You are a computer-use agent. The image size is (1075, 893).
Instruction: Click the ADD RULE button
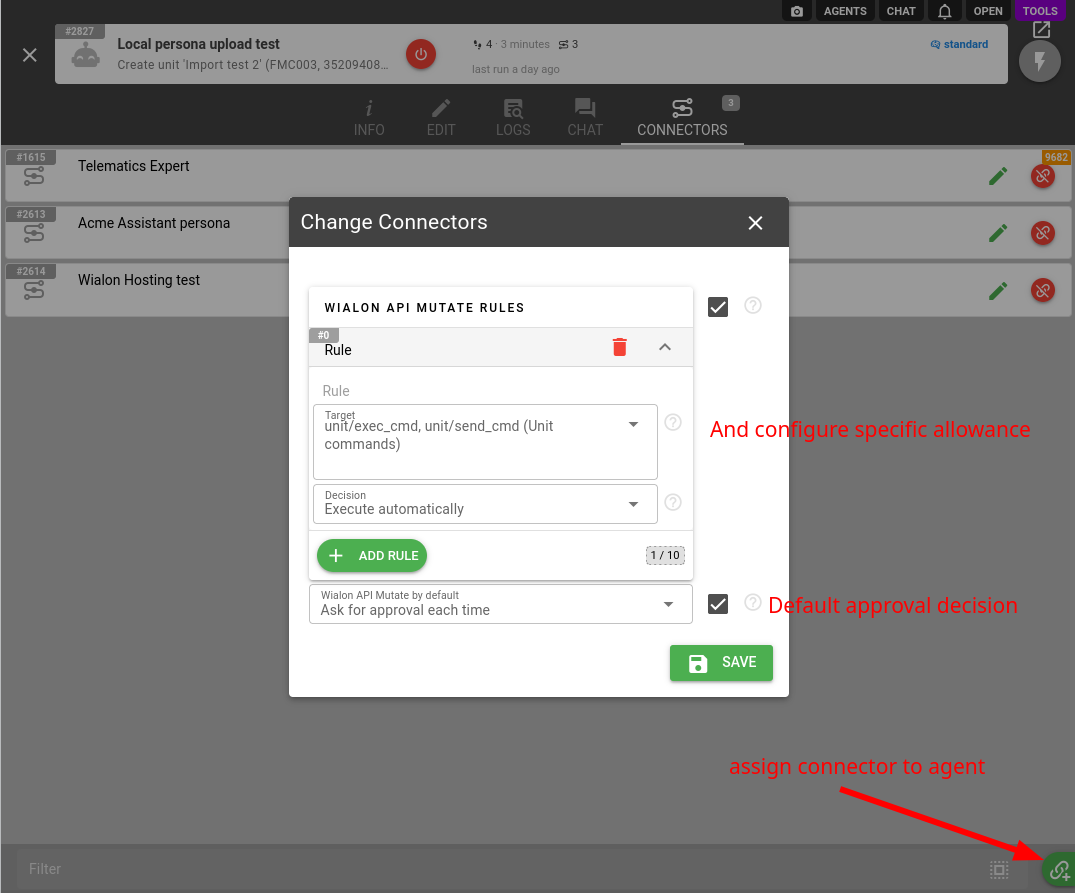tap(372, 555)
